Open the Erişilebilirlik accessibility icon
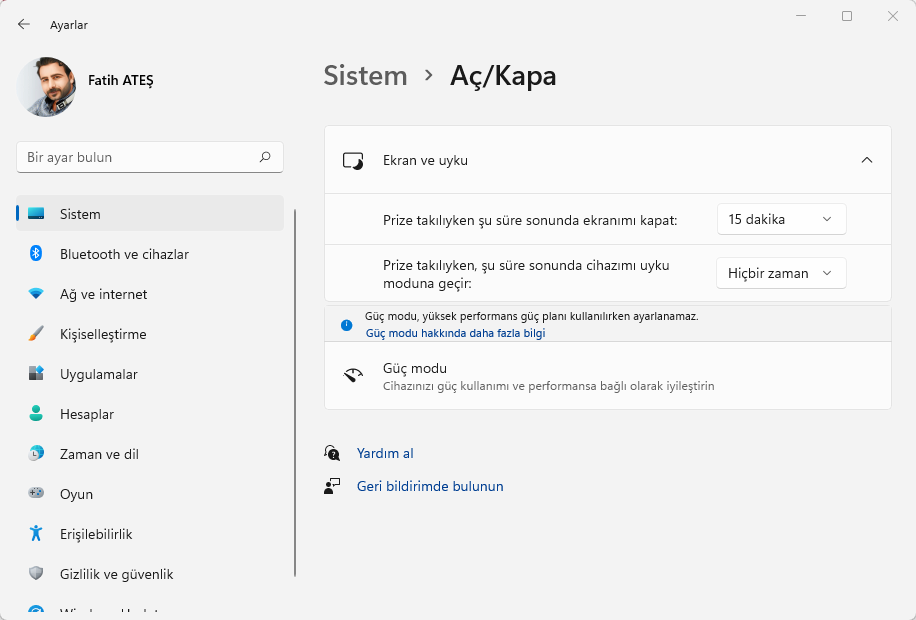 point(36,534)
